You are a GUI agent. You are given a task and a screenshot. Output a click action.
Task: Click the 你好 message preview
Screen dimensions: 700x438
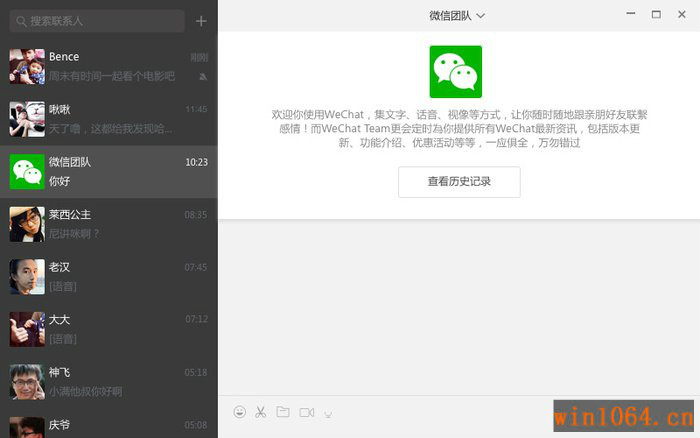click(59, 181)
